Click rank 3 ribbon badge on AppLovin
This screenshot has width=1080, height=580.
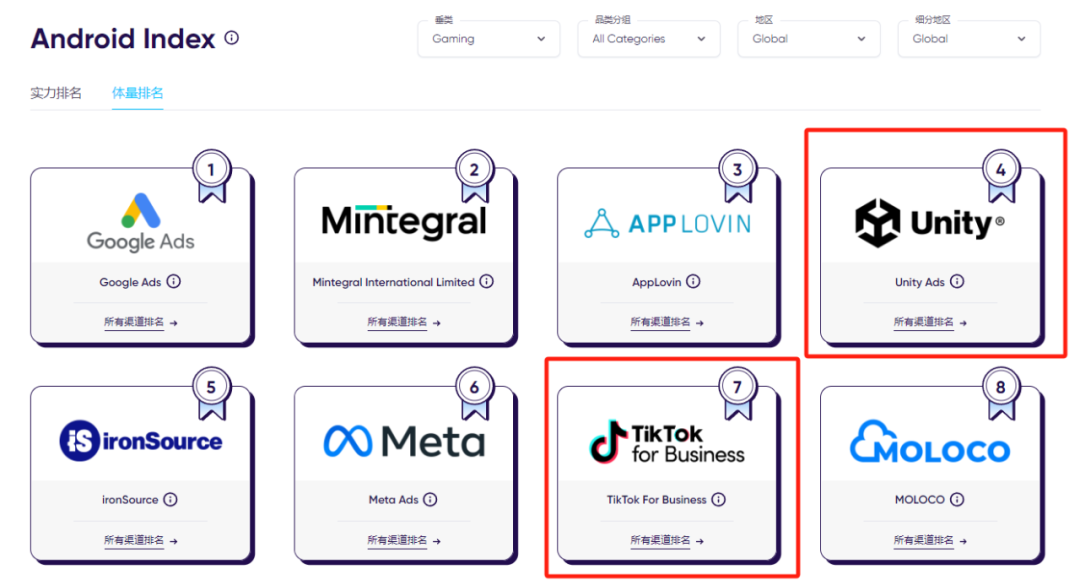(738, 174)
